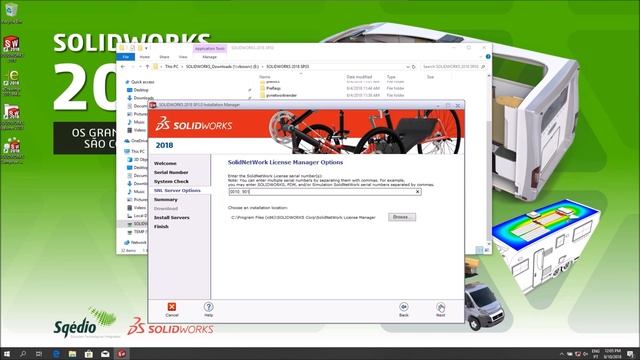The width and height of the screenshot is (640, 360).
Task: Open Microsoft Store from the taskbar
Action: tap(89, 353)
